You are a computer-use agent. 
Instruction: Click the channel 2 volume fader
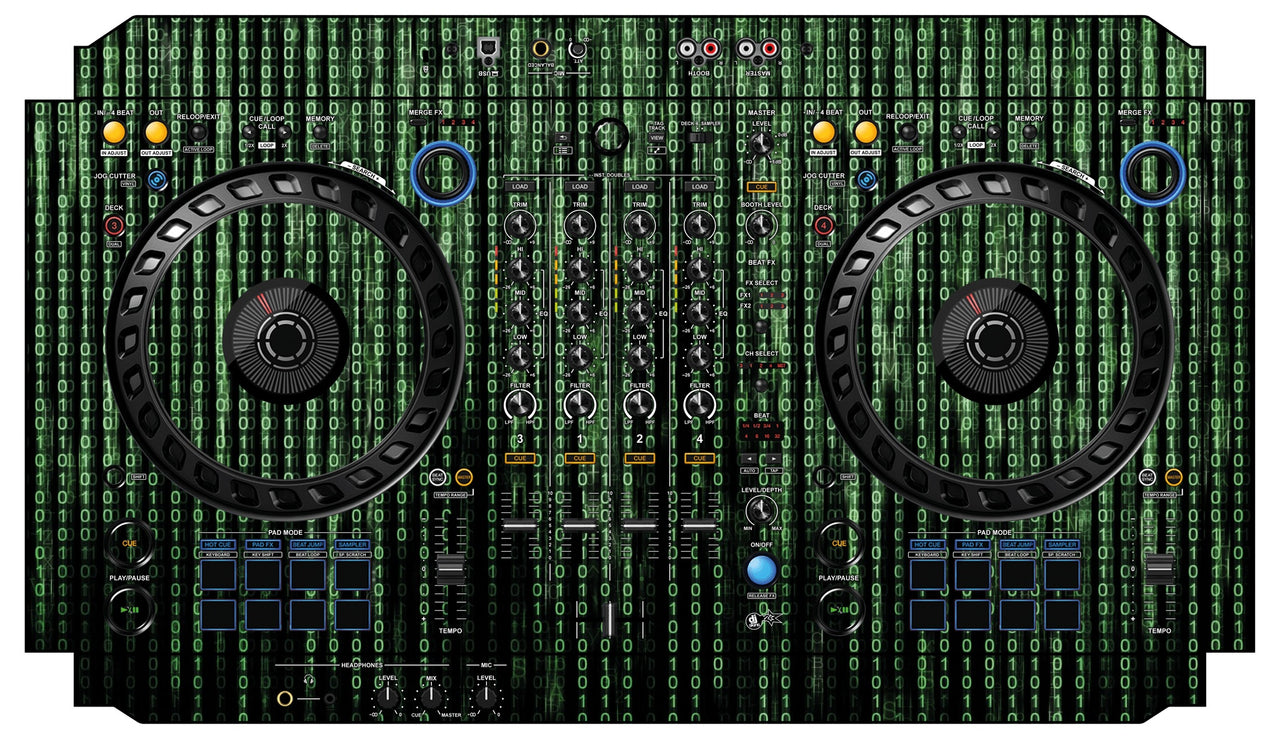[x=639, y=525]
